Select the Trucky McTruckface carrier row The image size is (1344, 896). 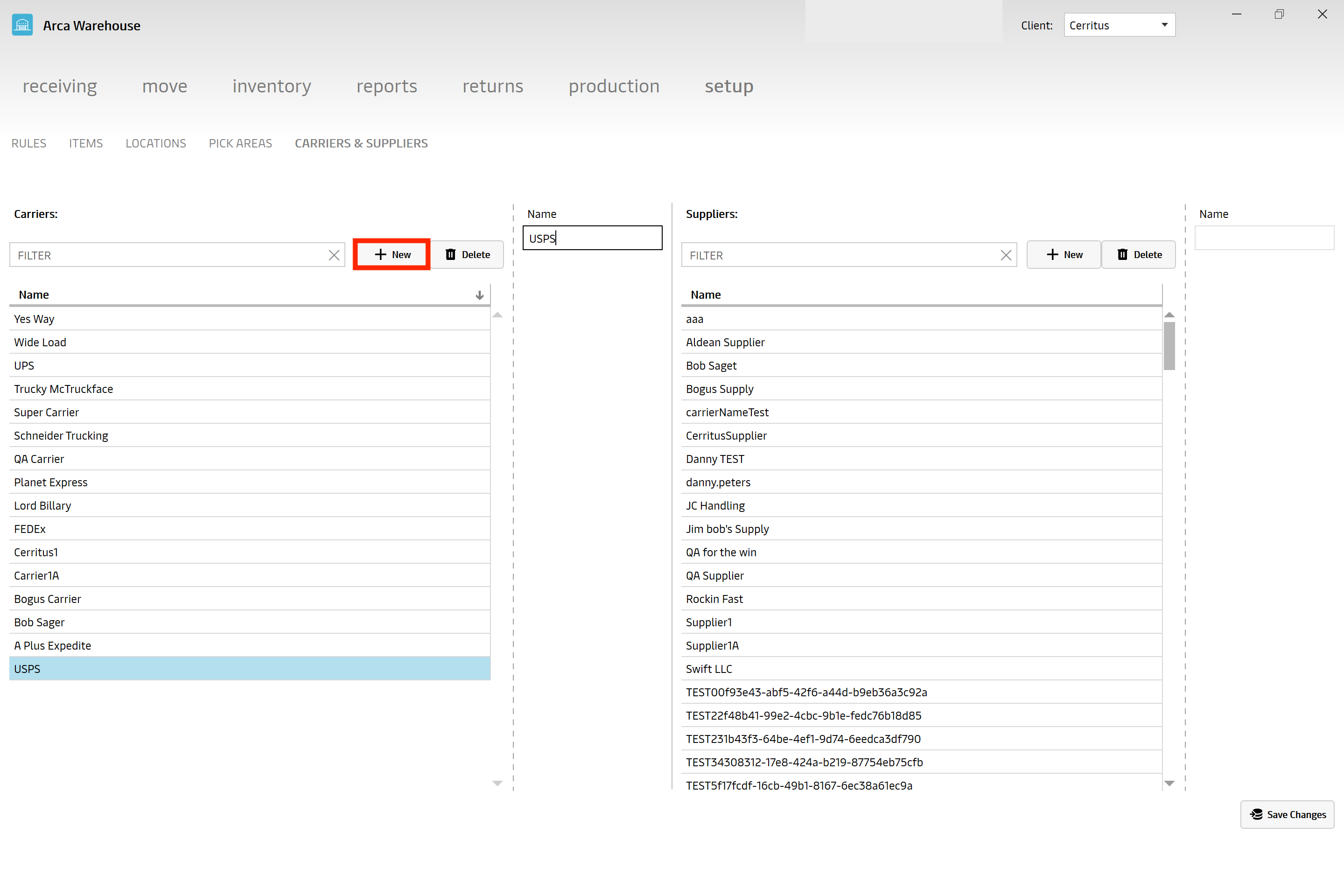[x=250, y=389]
